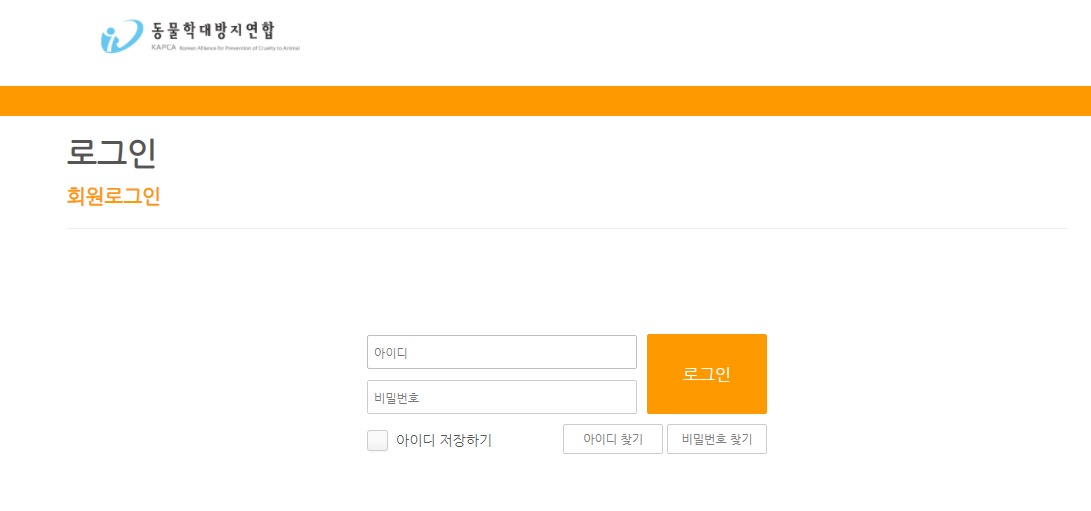This screenshot has width=1091, height=511.
Task: Click the 비밀번호 placeholder text
Action: click(397, 398)
